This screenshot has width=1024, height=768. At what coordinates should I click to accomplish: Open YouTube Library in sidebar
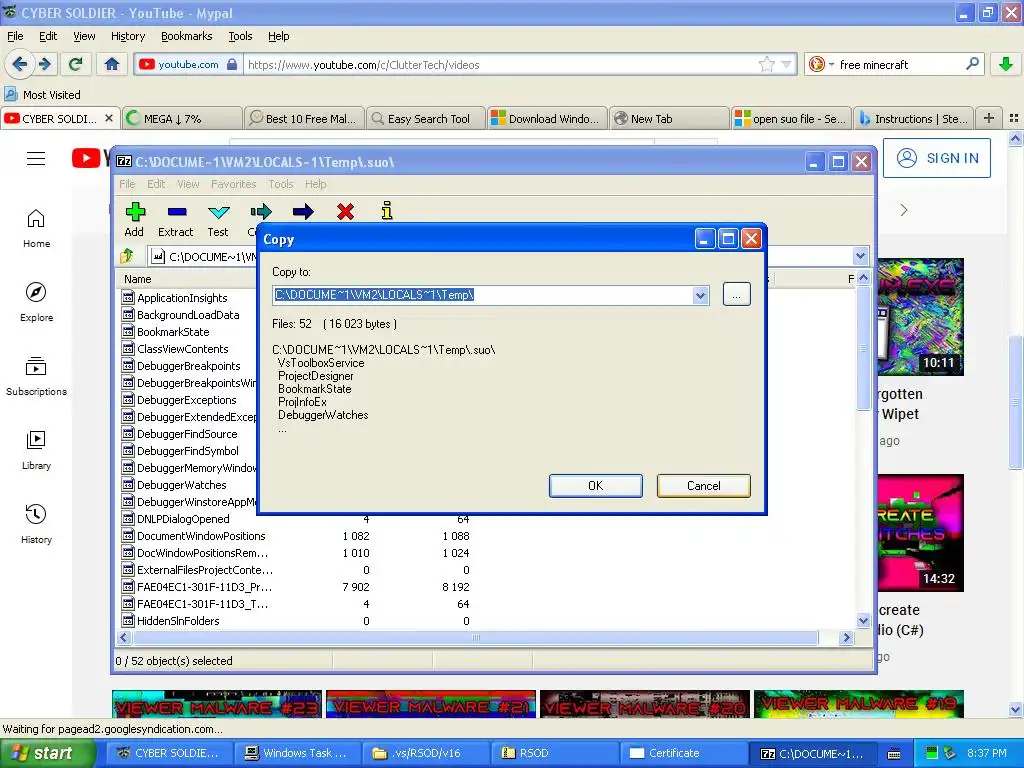point(37,450)
